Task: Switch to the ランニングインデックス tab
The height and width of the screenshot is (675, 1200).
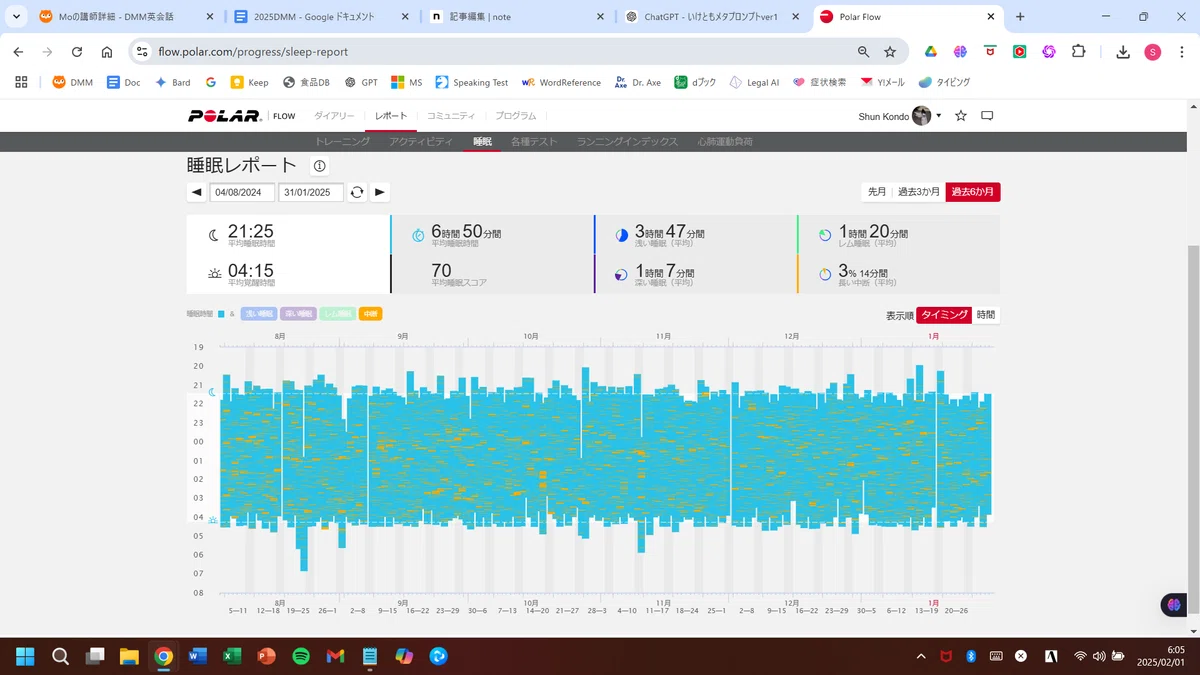Action: [x=627, y=142]
